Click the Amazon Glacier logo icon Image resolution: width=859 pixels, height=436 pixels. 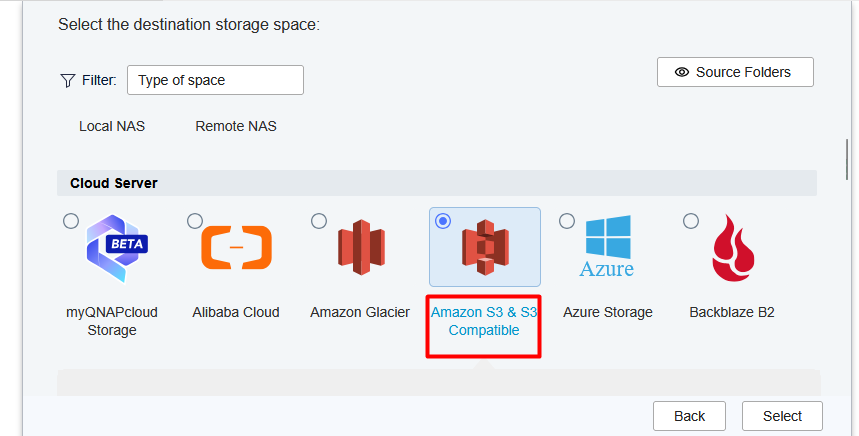[x=361, y=247]
